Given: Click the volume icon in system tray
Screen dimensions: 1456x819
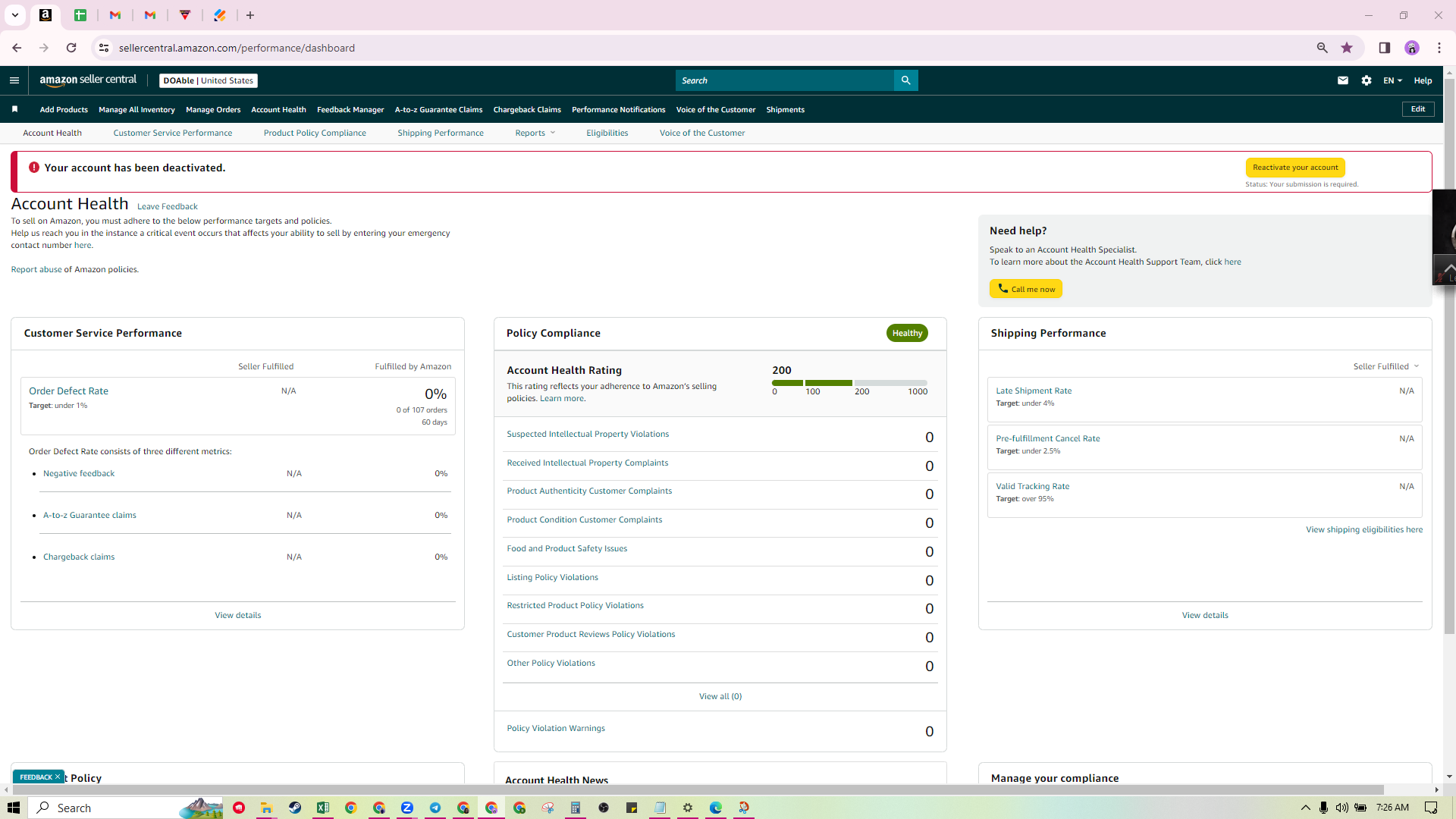Looking at the screenshot, I should [1342, 808].
